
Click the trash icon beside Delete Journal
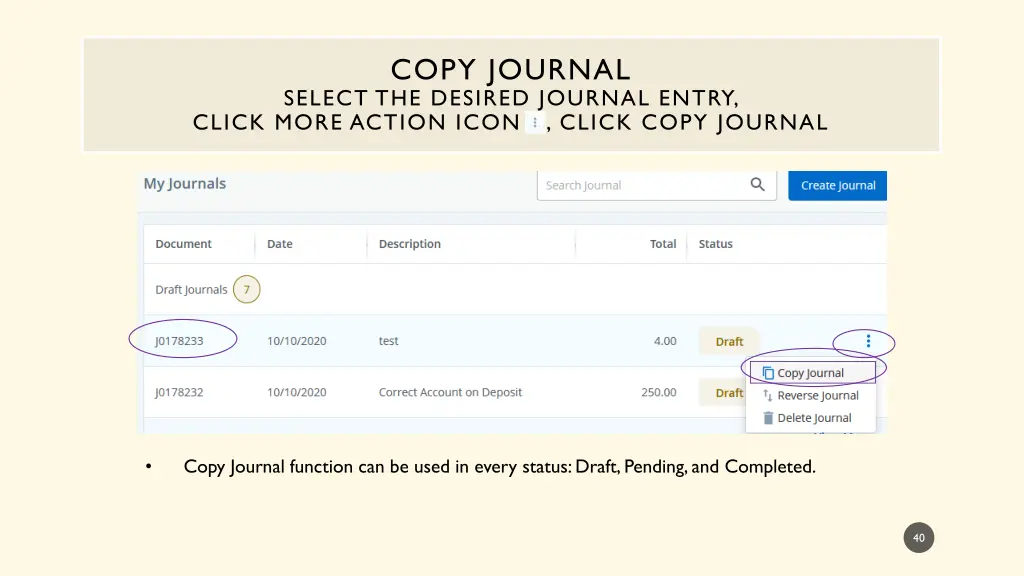pos(767,417)
